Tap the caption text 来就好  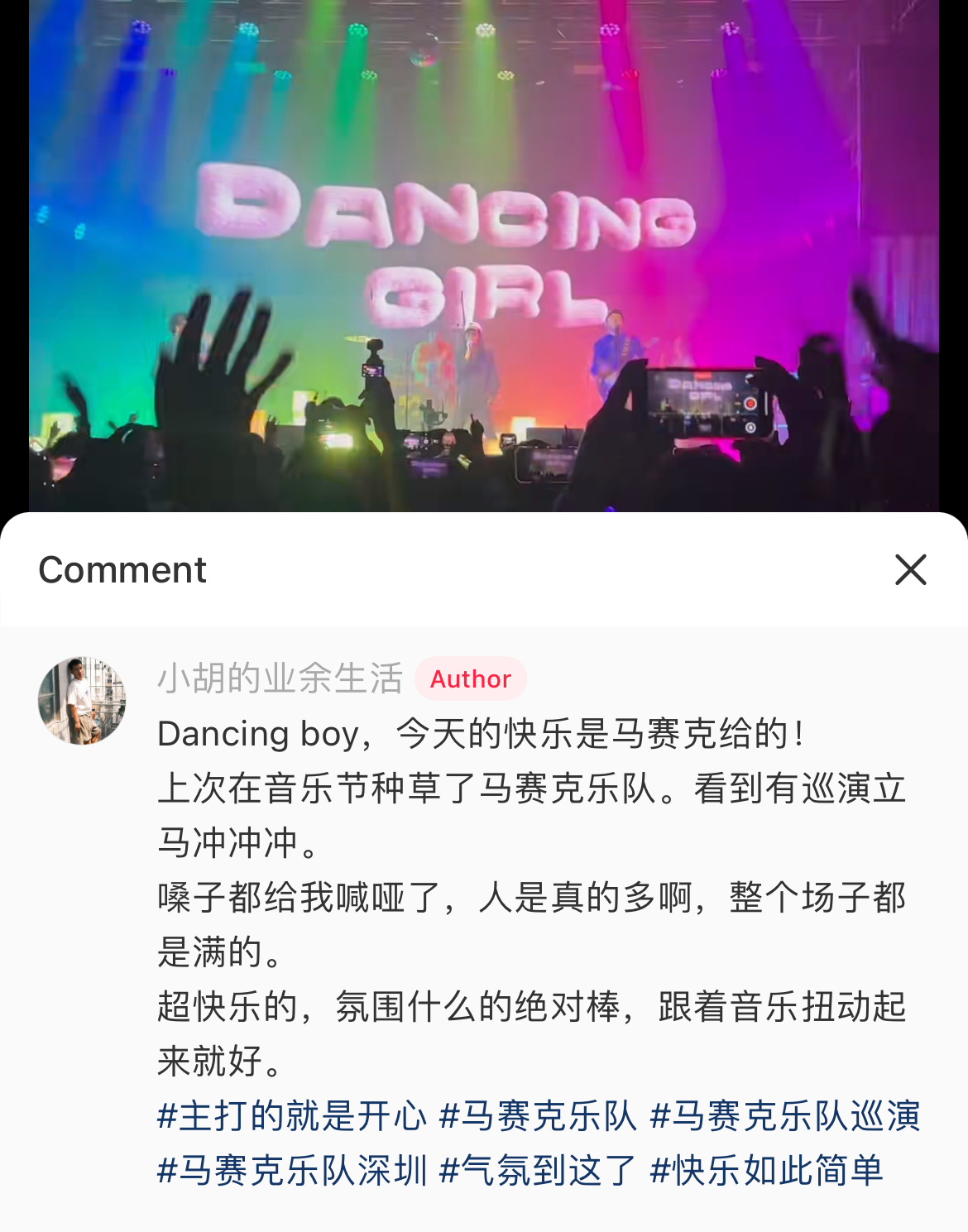click(220, 1061)
